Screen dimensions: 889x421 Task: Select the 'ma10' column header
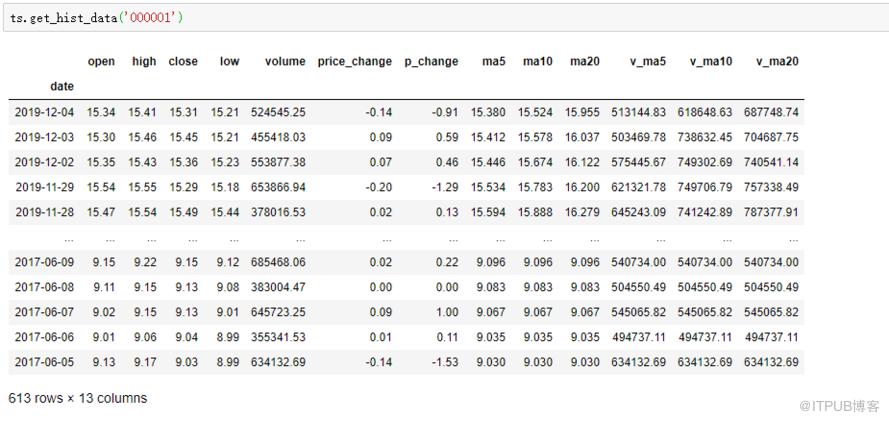pyautogui.click(x=537, y=61)
